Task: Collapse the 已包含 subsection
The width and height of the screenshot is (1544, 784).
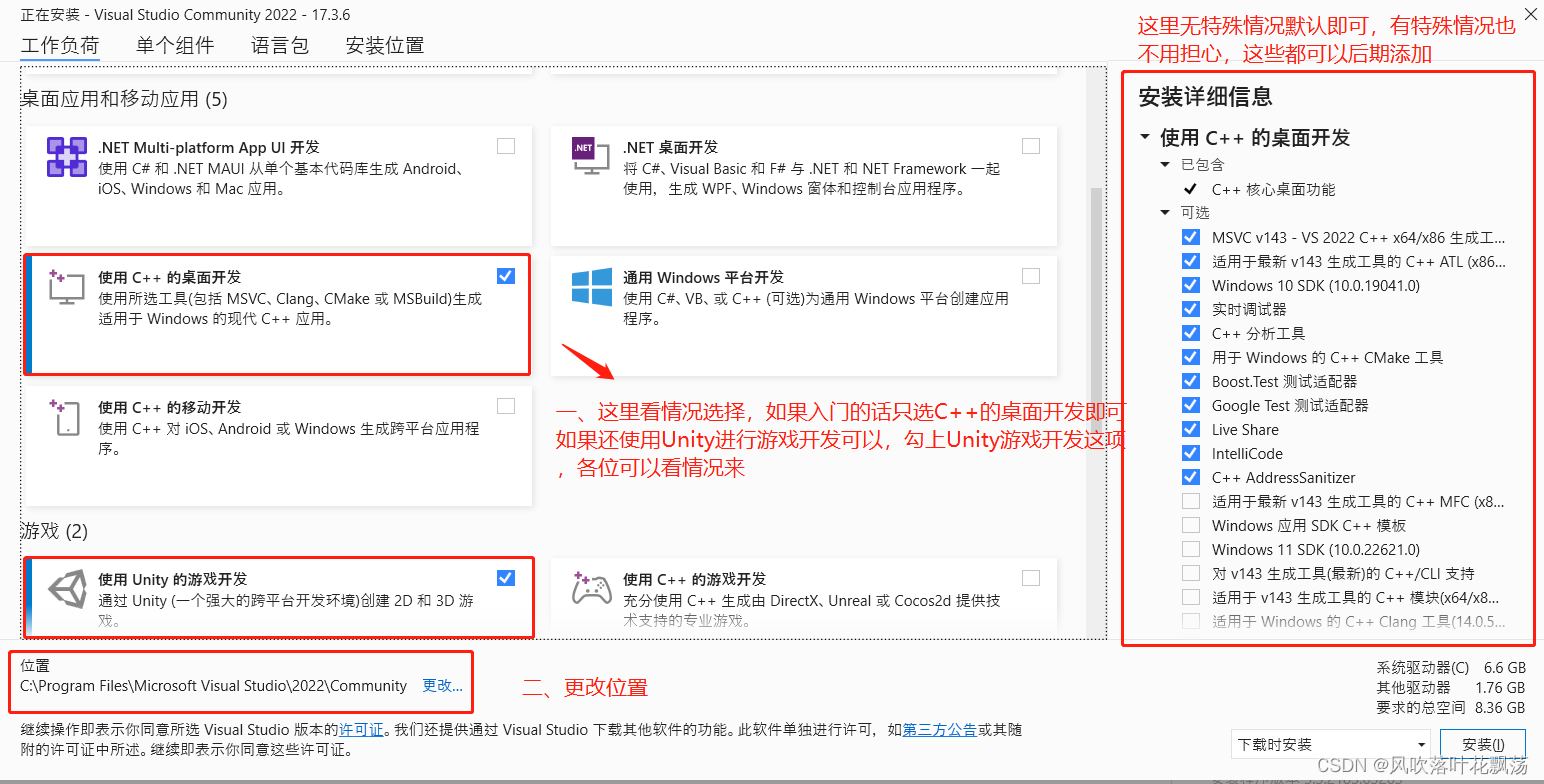Action: pos(1165,164)
